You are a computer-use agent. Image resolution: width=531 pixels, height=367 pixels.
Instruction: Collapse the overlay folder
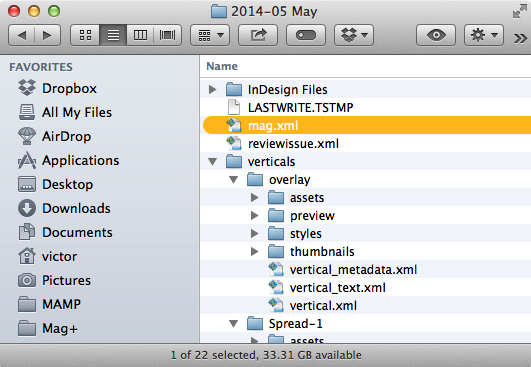point(233,180)
